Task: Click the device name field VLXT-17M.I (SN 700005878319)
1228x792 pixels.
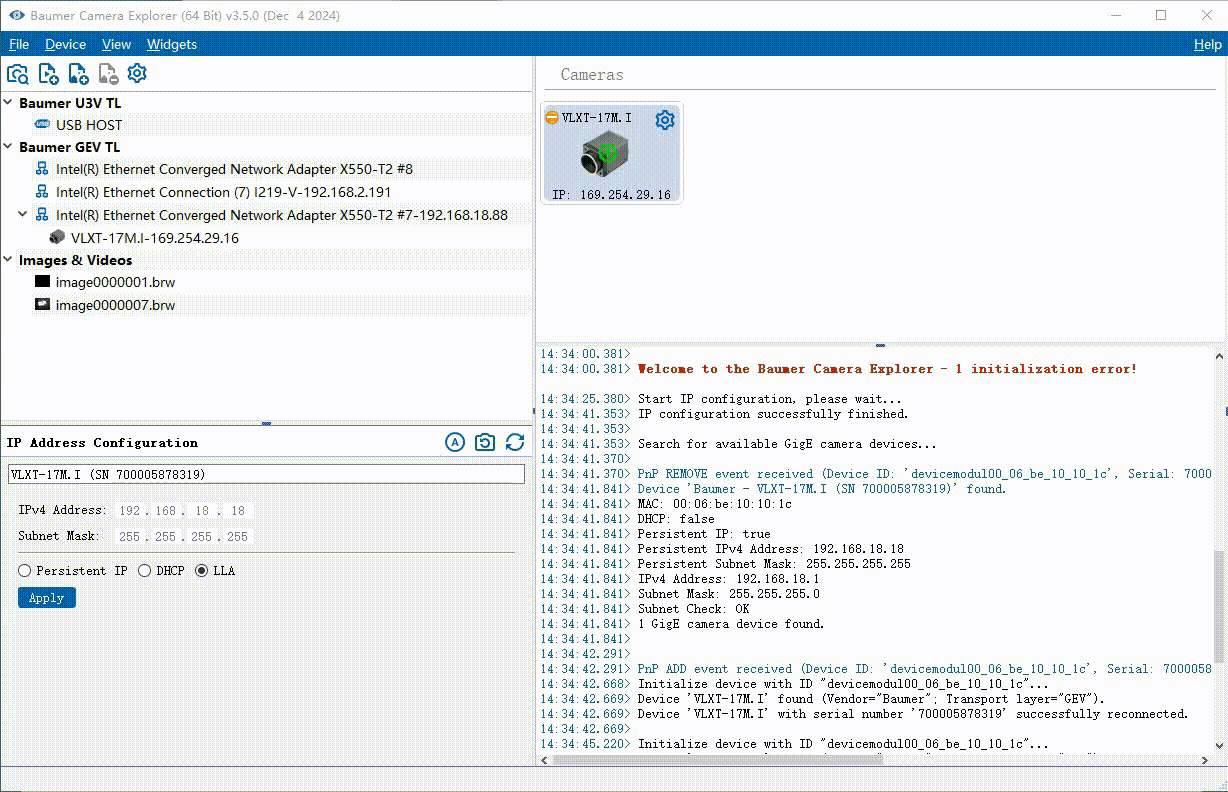Action: [266, 475]
